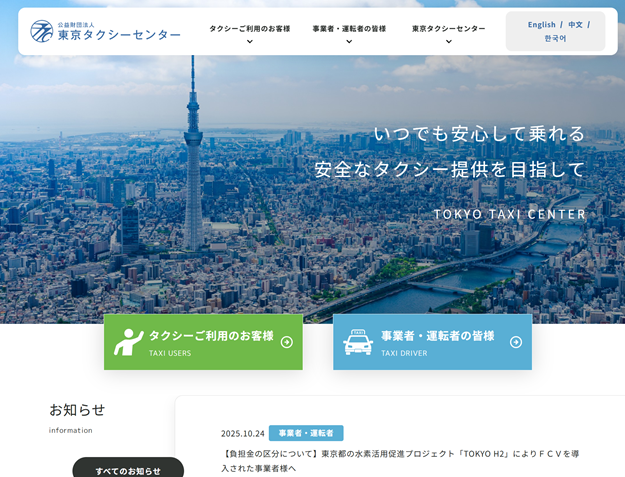Switch site language to 한국어
Screen dimensions: 625x477
[x=555, y=38]
